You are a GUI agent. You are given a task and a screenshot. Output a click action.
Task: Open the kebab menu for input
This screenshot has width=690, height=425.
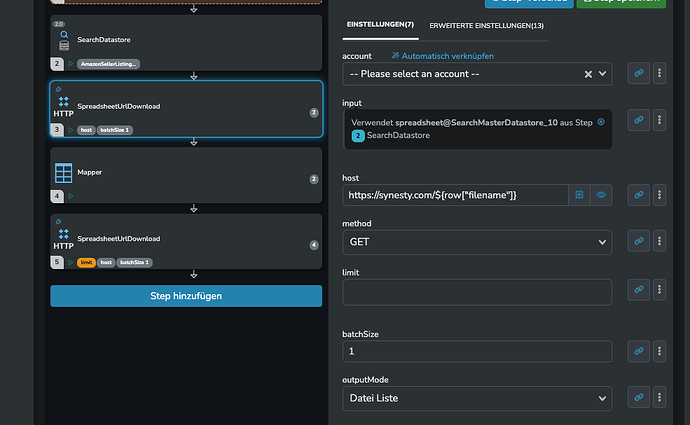pyautogui.click(x=659, y=120)
